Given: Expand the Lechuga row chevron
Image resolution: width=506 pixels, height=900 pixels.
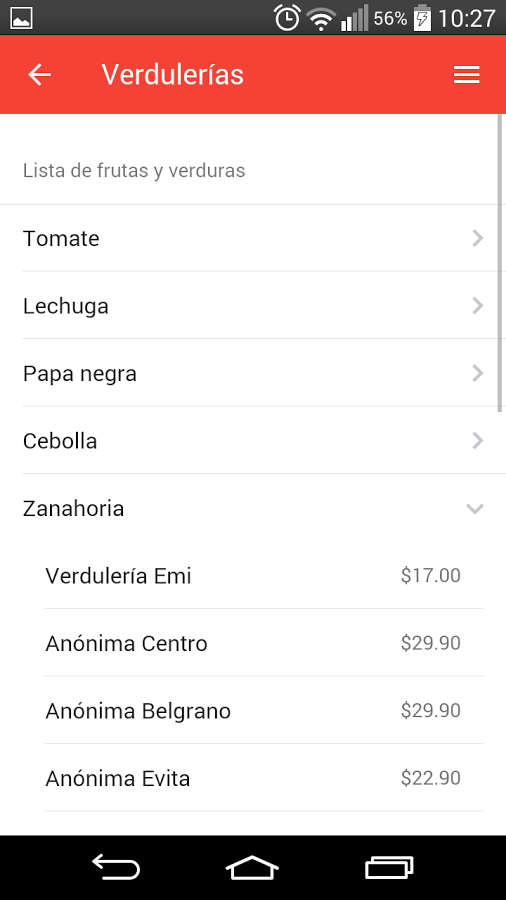Looking at the screenshot, I should pyautogui.click(x=477, y=306).
